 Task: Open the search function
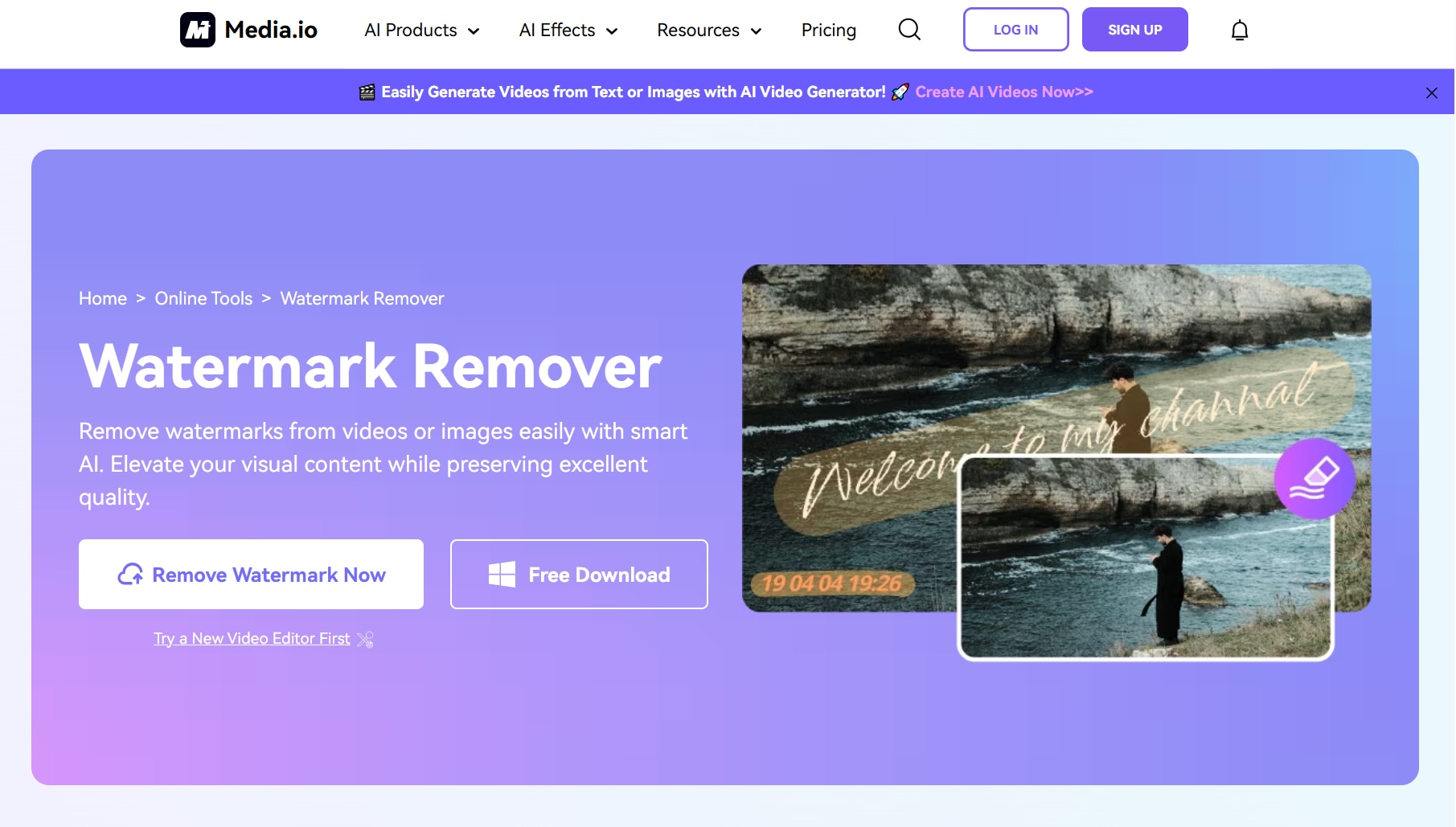908,29
